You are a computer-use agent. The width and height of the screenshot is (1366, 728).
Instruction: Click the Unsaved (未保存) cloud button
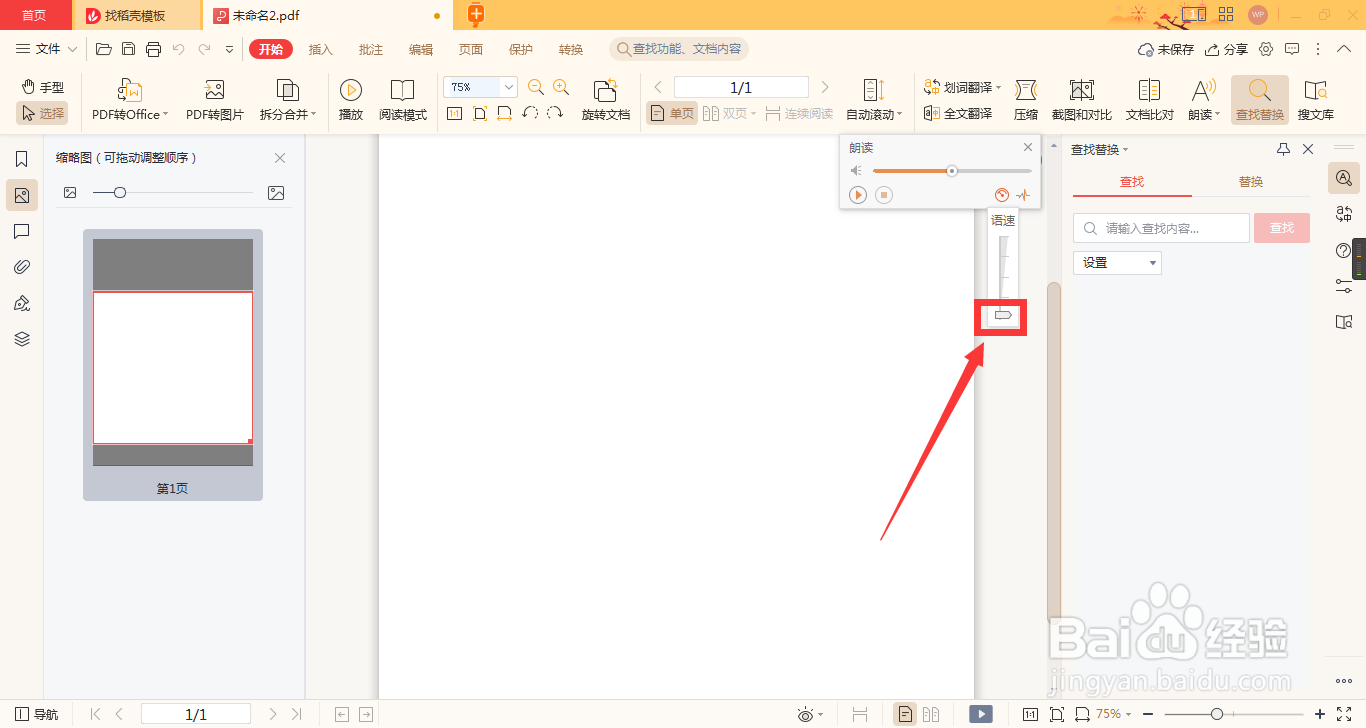(1166, 49)
